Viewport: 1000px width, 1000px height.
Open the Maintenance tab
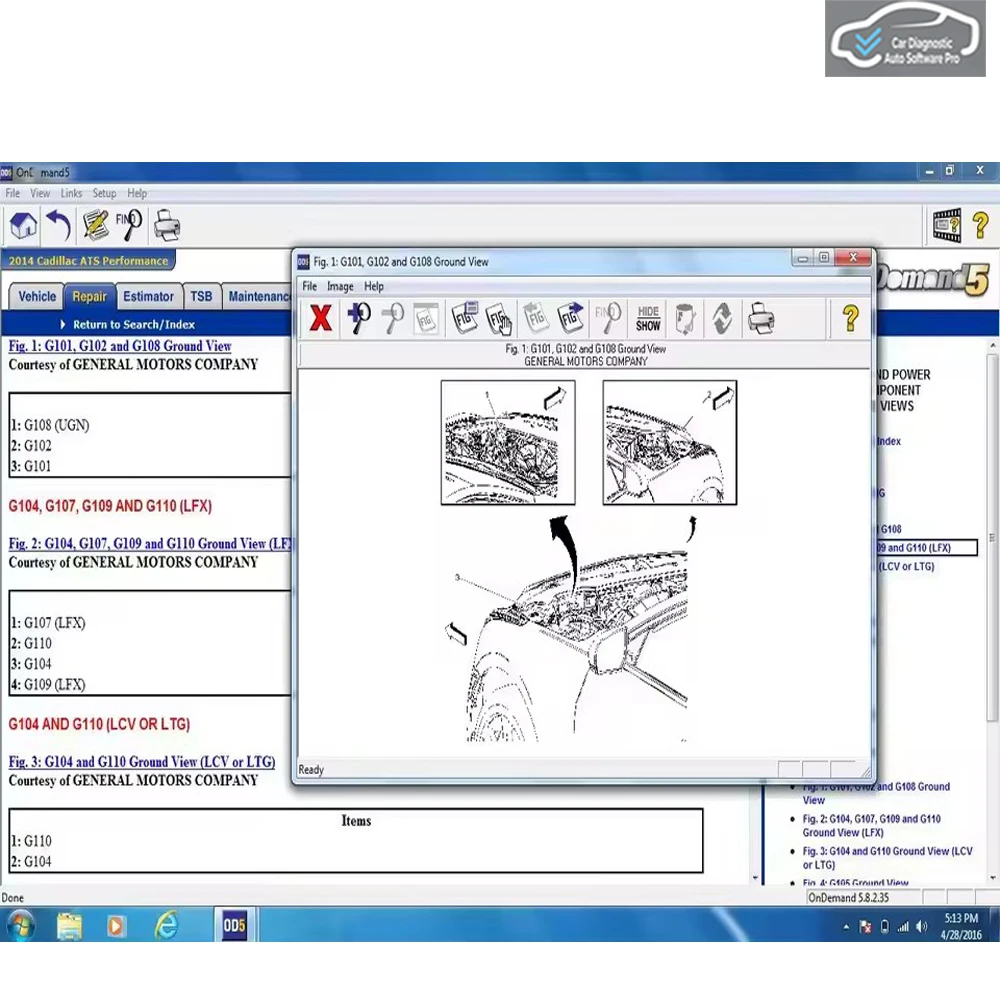[x=258, y=297]
